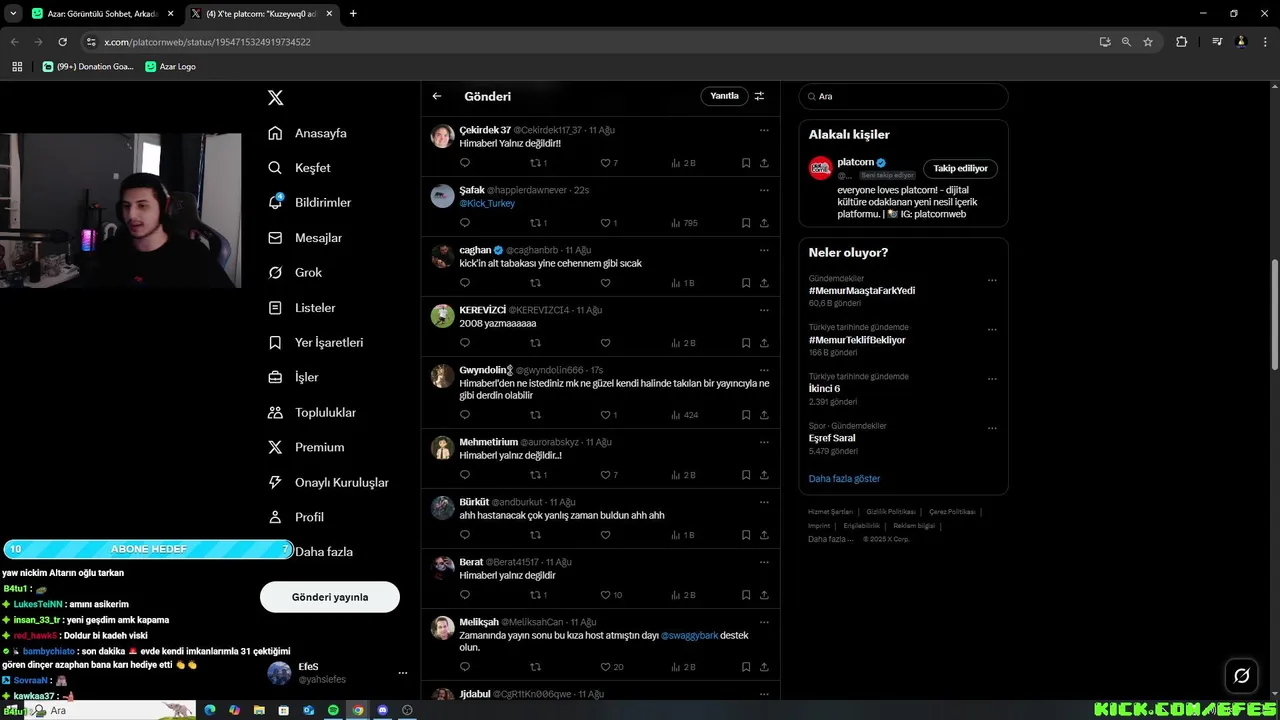
Task: Repost KEREVİZCİ's reply
Action: pos(535,343)
